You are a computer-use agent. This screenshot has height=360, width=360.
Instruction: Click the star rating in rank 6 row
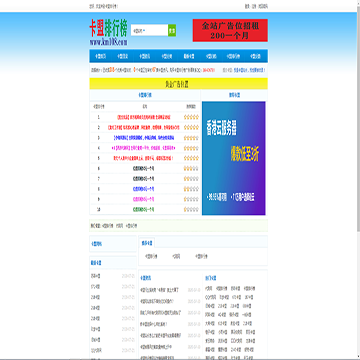click(191, 169)
